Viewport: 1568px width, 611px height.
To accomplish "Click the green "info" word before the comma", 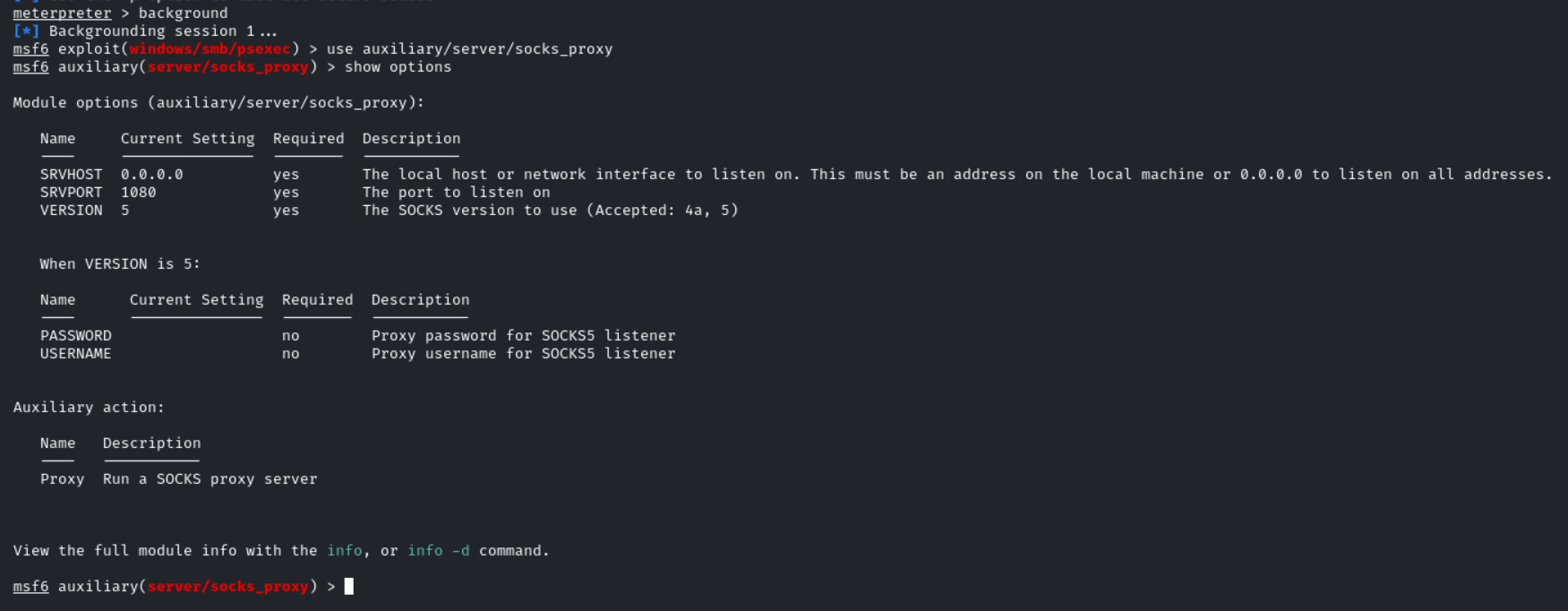I will tap(344, 550).
